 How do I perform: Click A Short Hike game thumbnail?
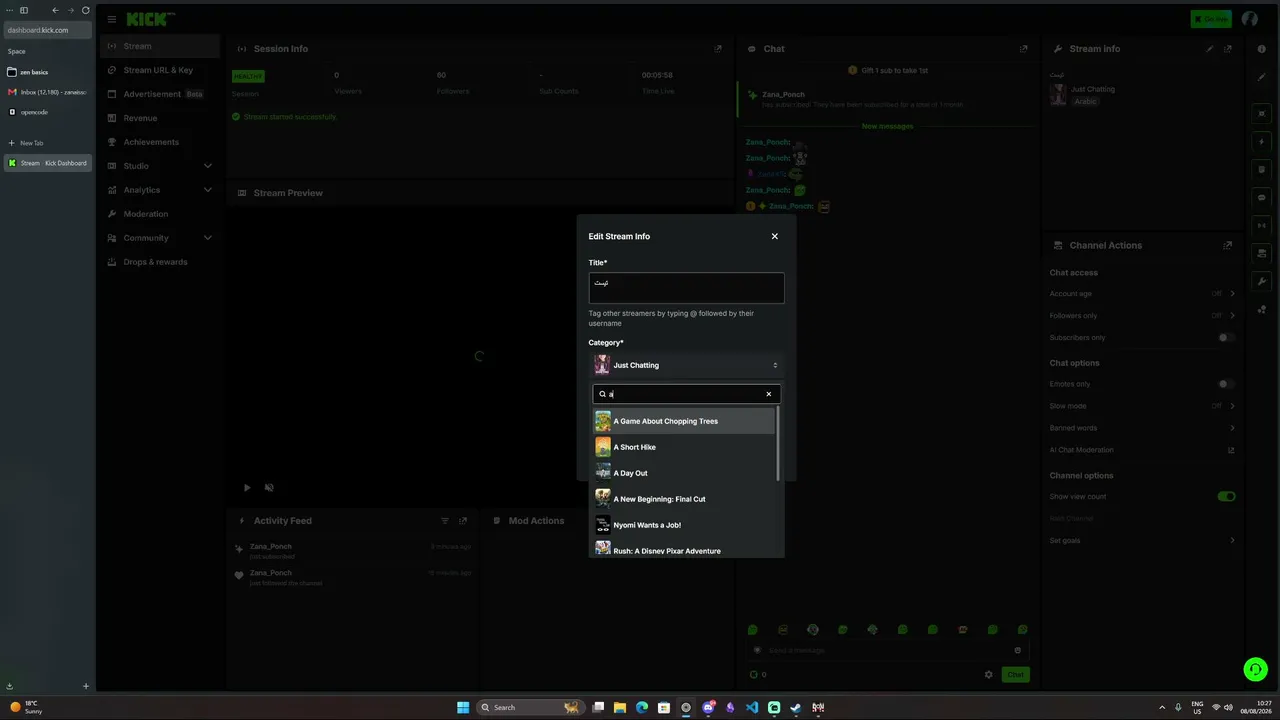coord(603,447)
